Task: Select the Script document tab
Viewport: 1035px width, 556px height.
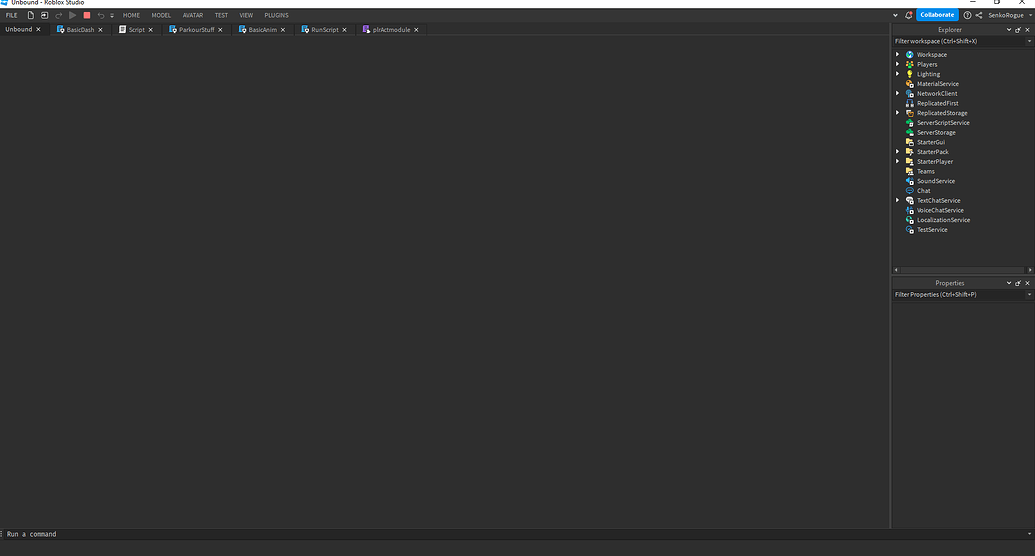Action: [137, 30]
